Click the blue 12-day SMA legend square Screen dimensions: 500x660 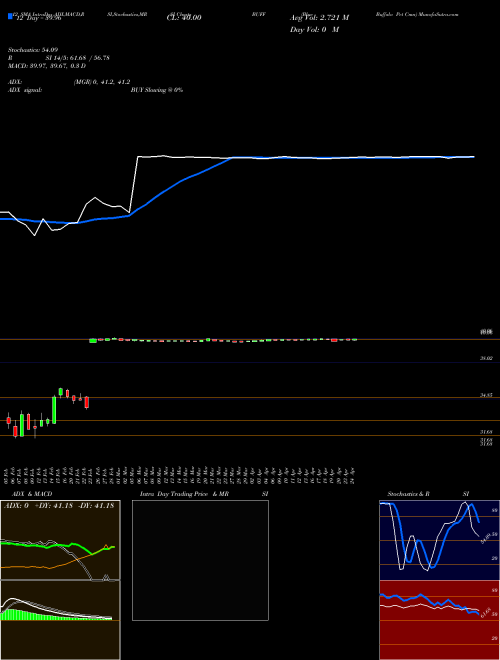[11, 16]
